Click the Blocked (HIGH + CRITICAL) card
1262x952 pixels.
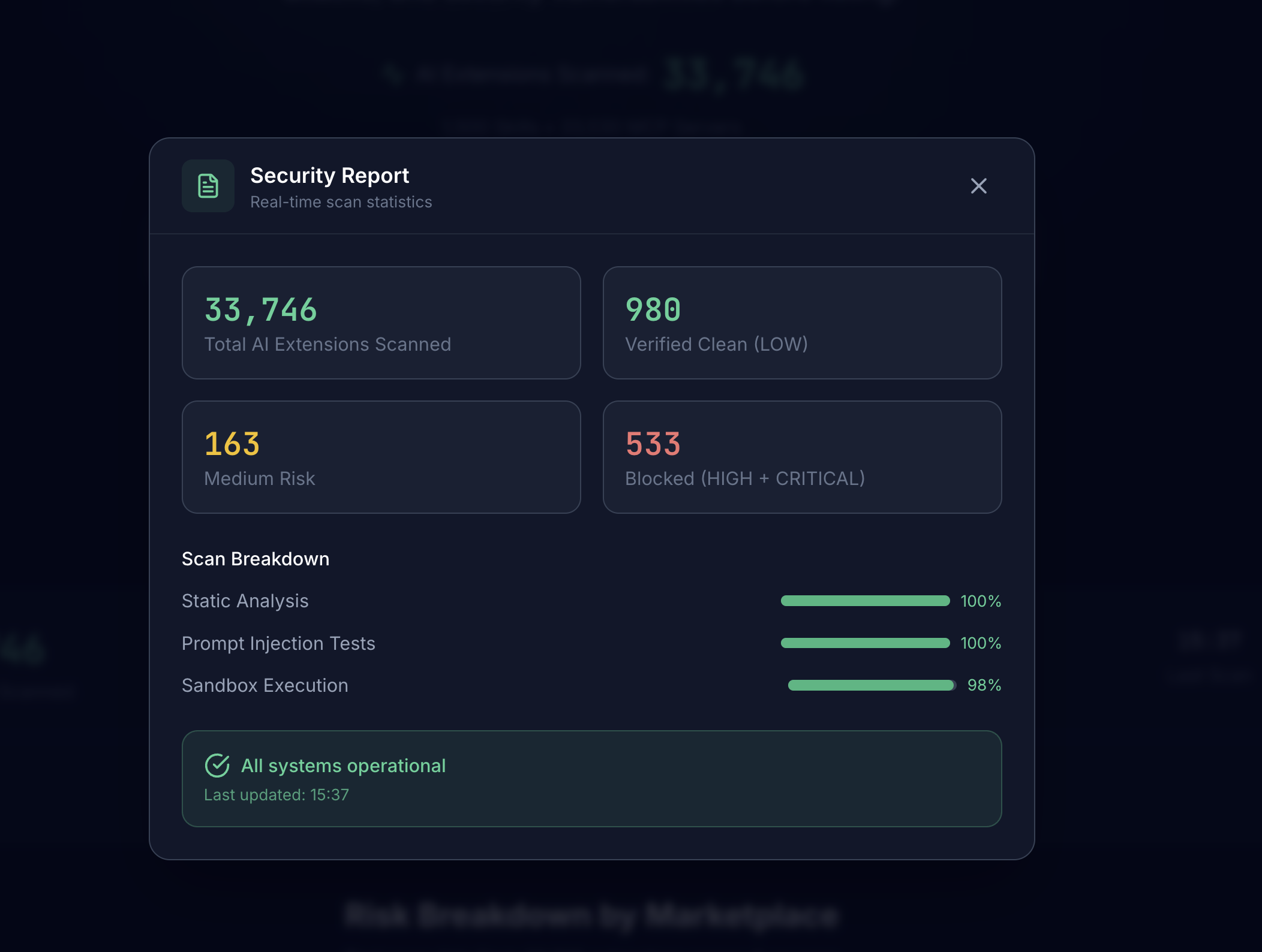point(802,457)
